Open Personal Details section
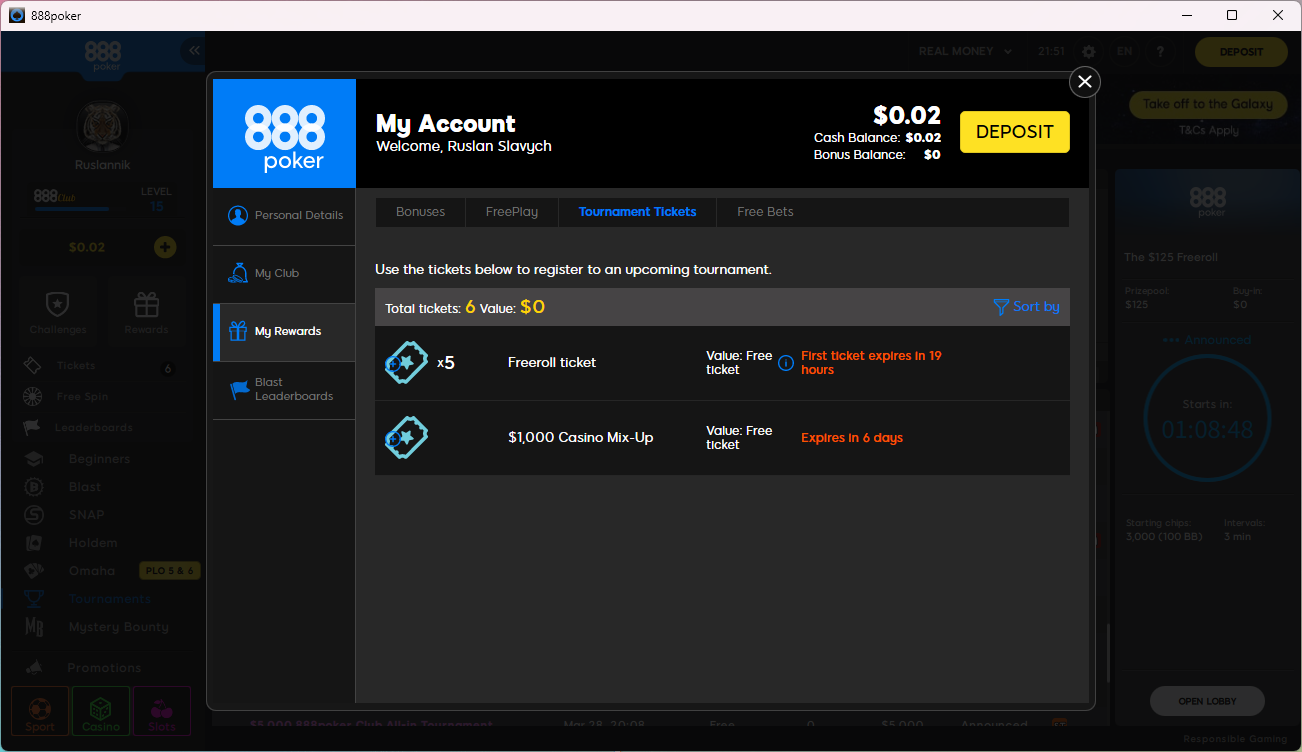The width and height of the screenshot is (1302, 752). [x=284, y=215]
